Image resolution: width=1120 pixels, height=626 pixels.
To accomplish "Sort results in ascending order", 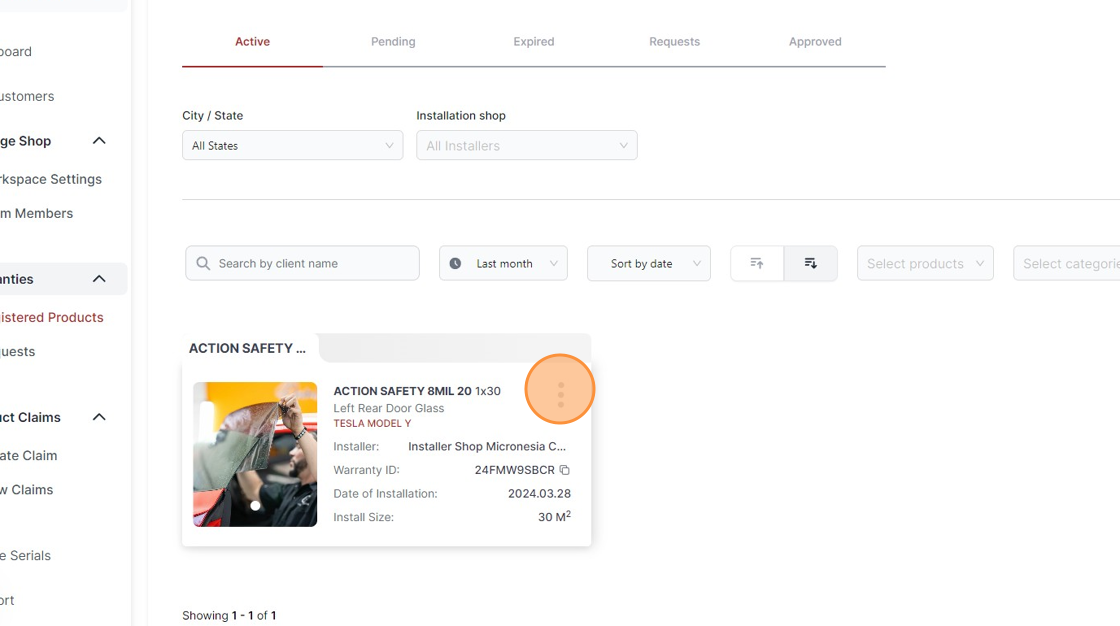I will pyautogui.click(x=757, y=263).
